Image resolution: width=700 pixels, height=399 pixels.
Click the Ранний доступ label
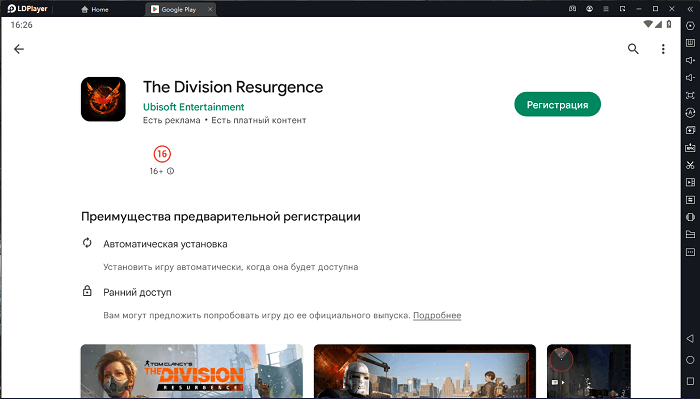click(137, 292)
